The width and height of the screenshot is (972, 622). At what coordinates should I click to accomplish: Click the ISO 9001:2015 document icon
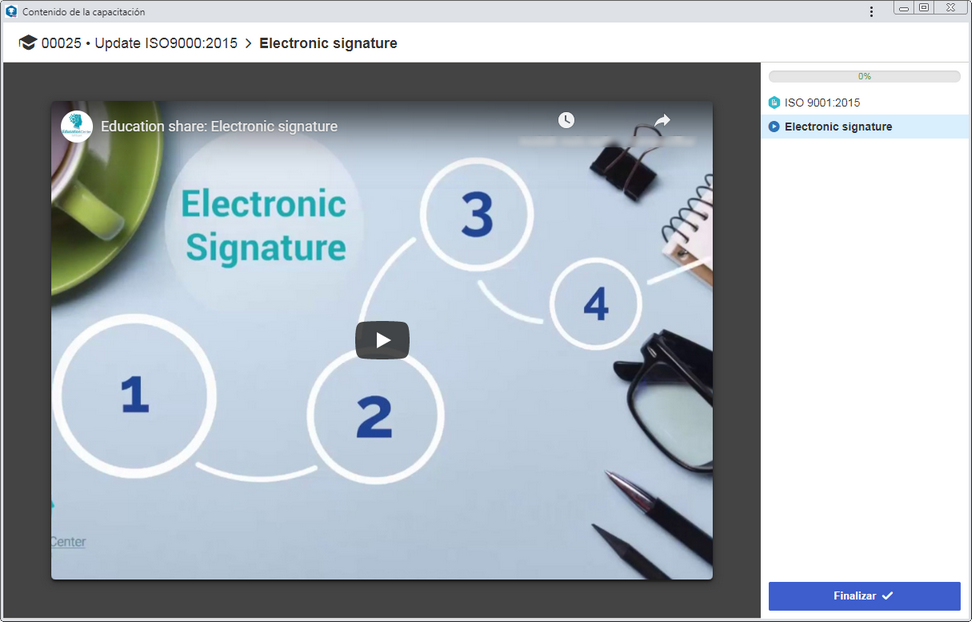774,102
